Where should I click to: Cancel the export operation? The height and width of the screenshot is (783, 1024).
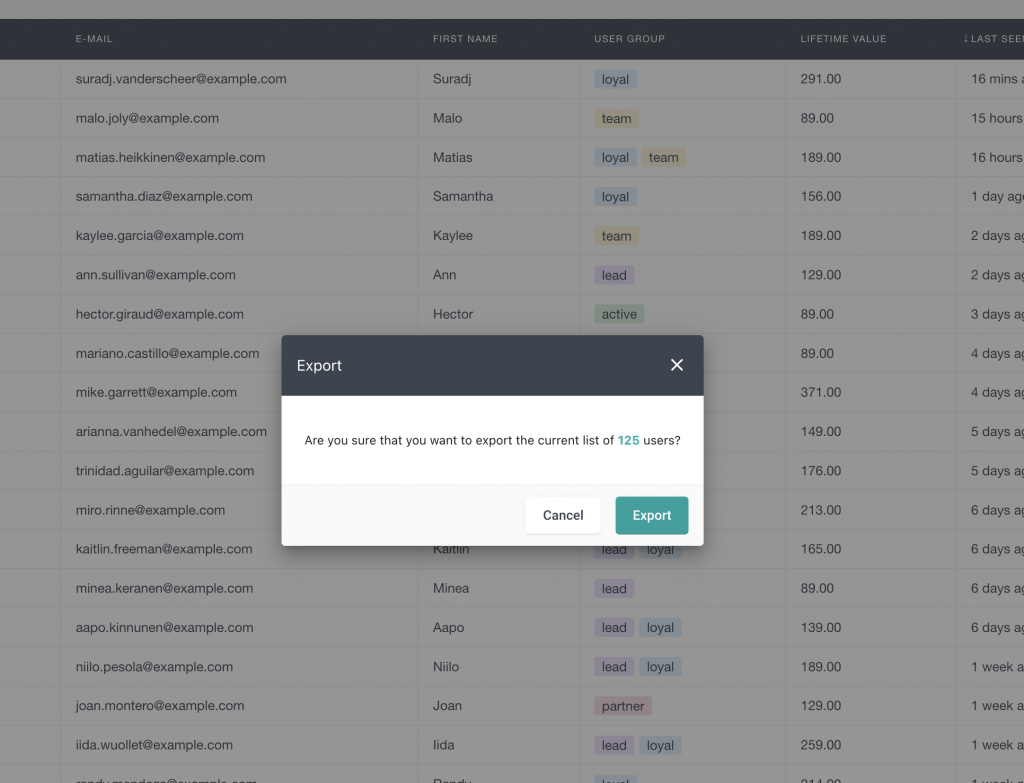point(562,515)
